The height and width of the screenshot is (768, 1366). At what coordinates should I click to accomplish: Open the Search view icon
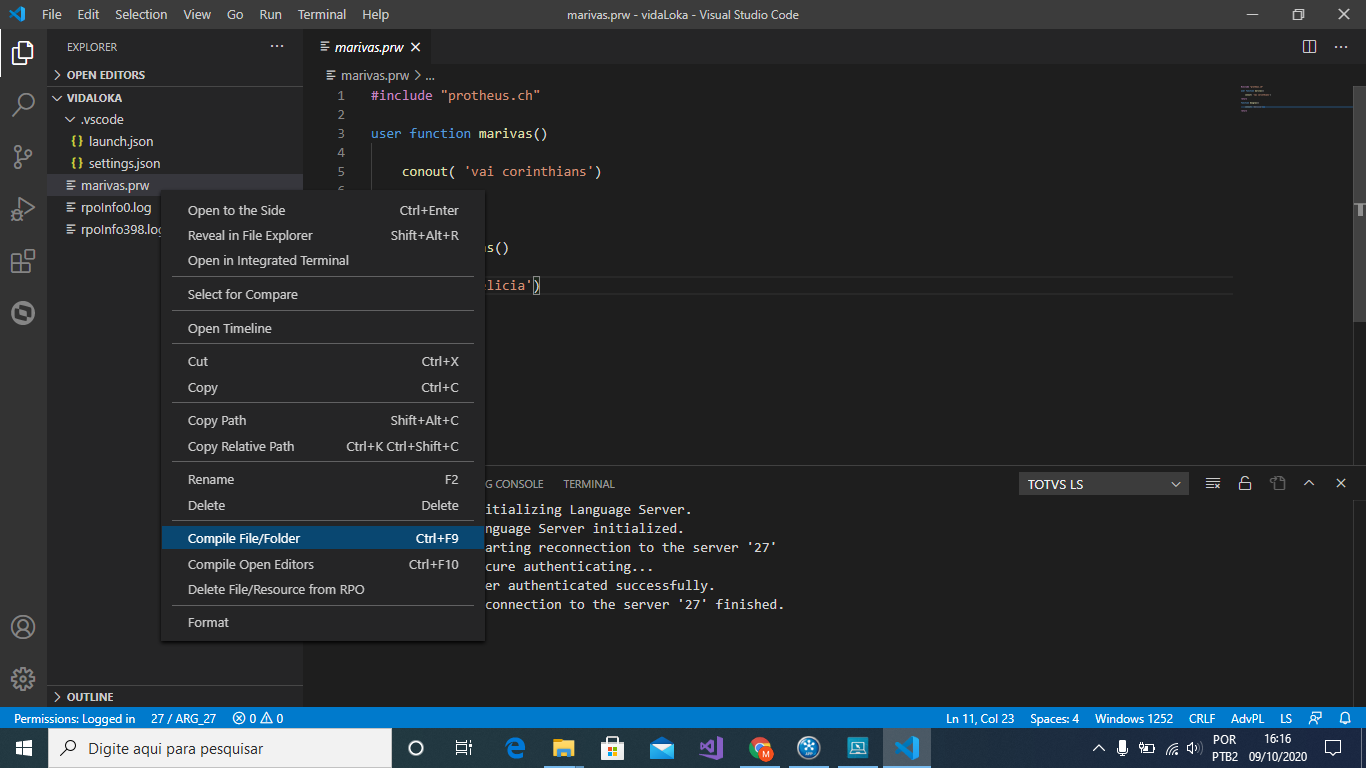coord(23,105)
